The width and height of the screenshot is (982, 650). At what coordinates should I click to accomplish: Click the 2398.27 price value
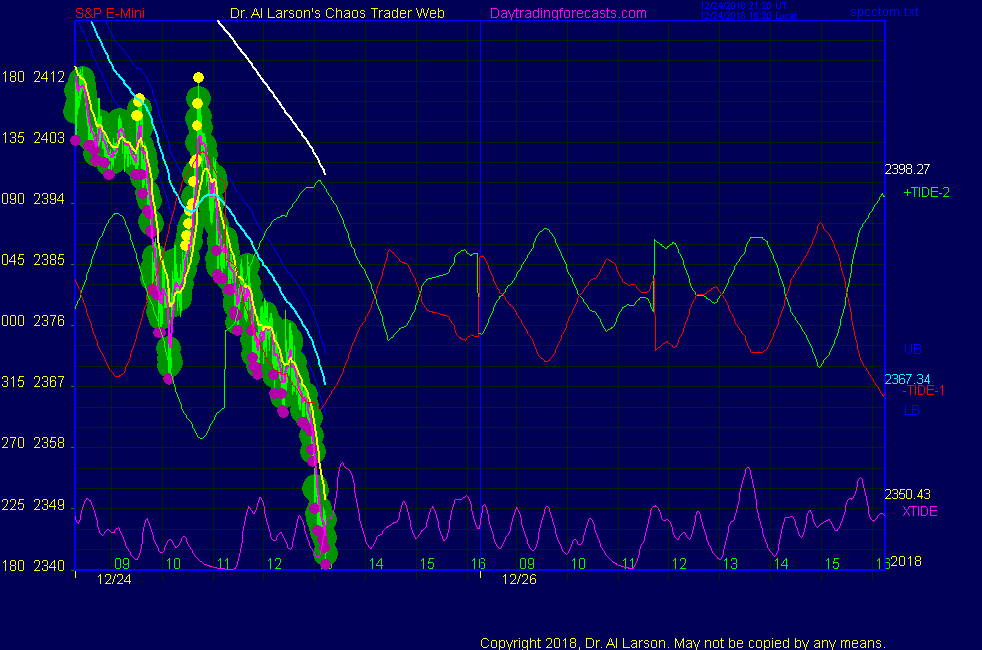(907, 169)
